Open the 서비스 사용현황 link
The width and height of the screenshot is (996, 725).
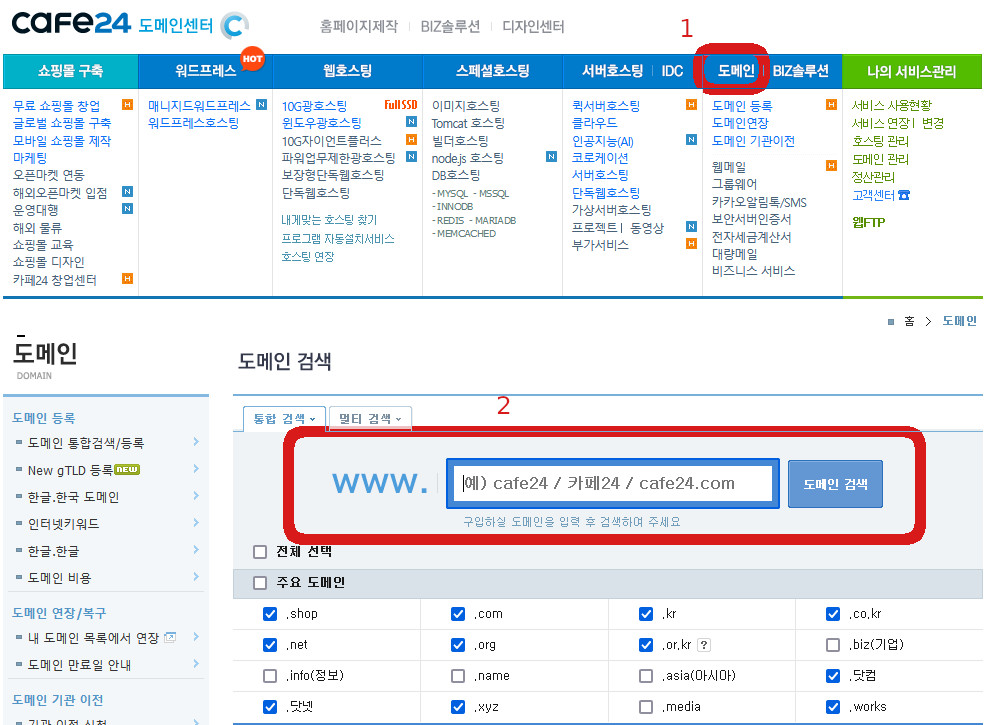click(892, 105)
